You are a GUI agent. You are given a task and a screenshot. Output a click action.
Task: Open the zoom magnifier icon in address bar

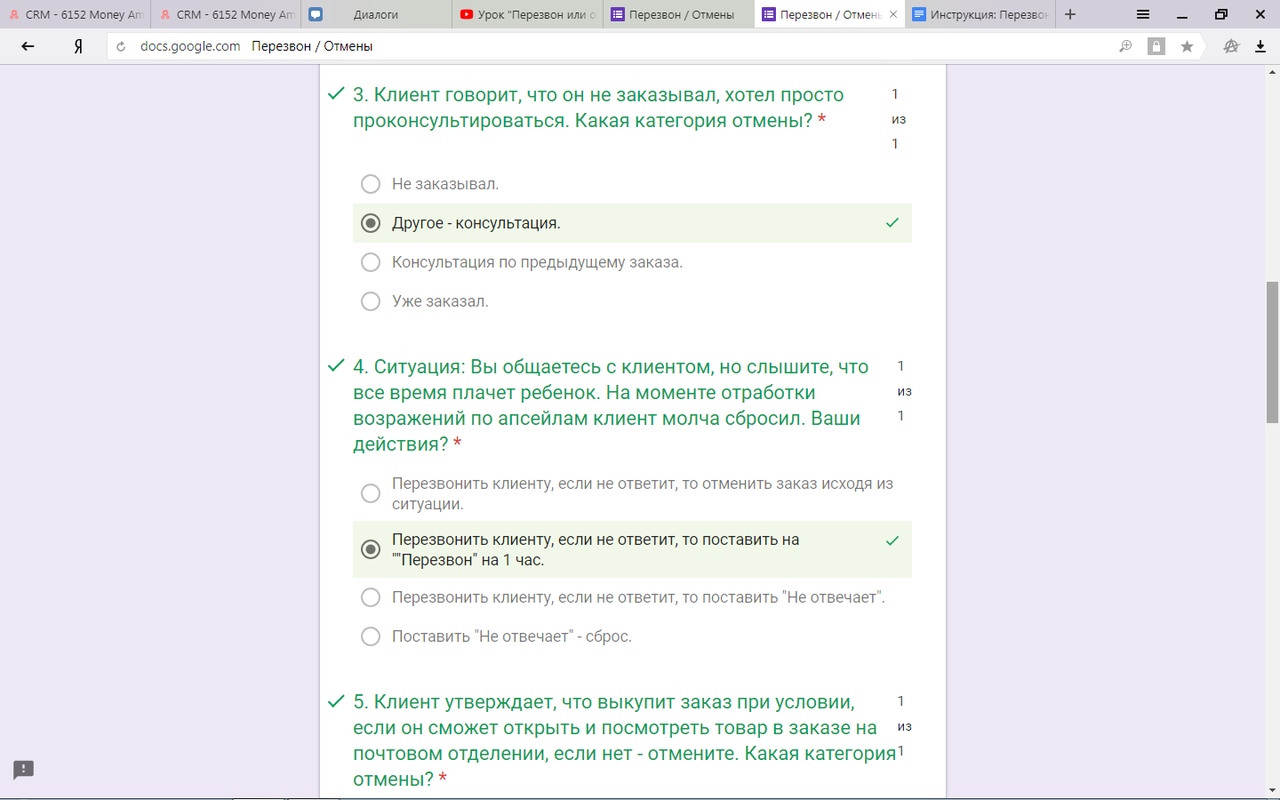click(x=1126, y=46)
